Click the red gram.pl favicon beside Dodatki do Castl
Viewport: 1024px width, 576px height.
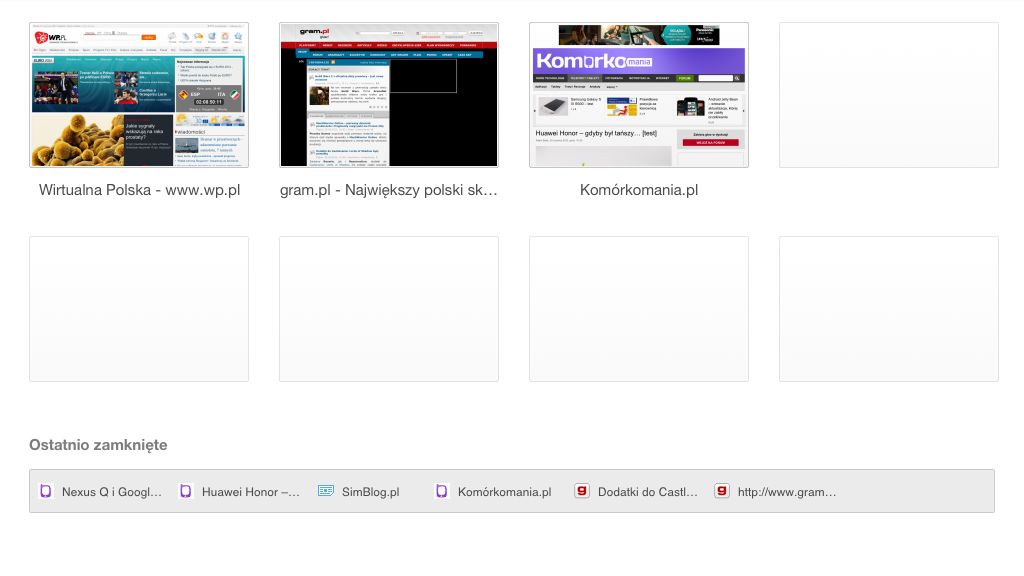(x=582, y=491)
